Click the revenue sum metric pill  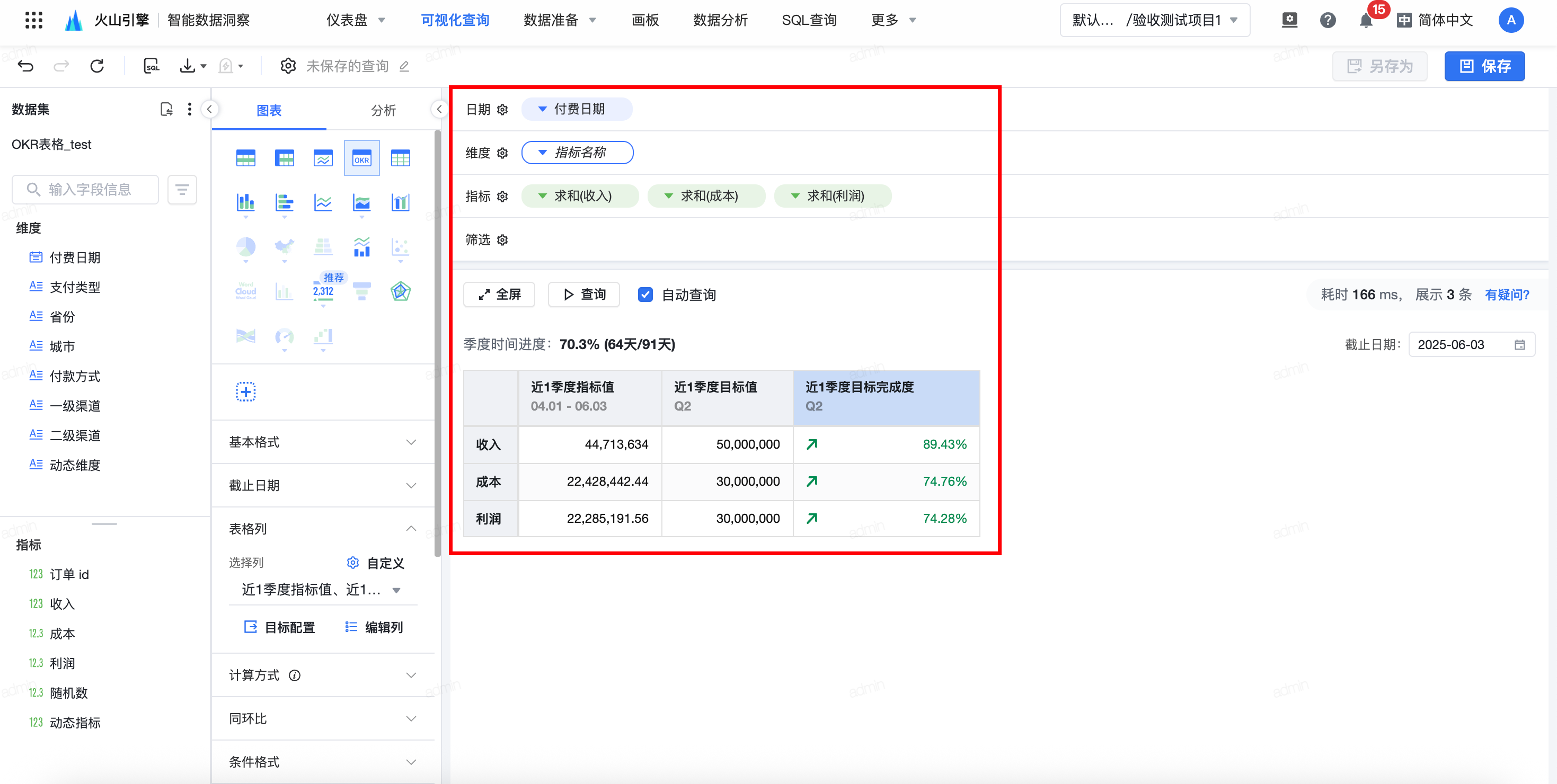[x=580, y=197]
